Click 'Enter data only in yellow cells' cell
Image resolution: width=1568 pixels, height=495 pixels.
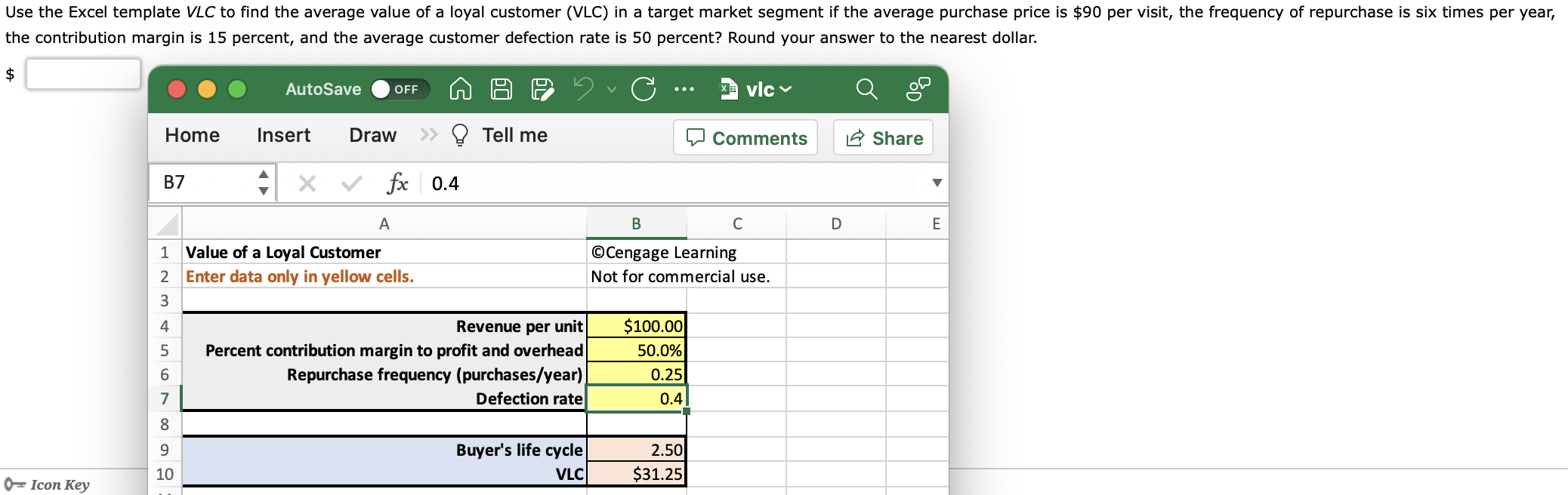384,276
